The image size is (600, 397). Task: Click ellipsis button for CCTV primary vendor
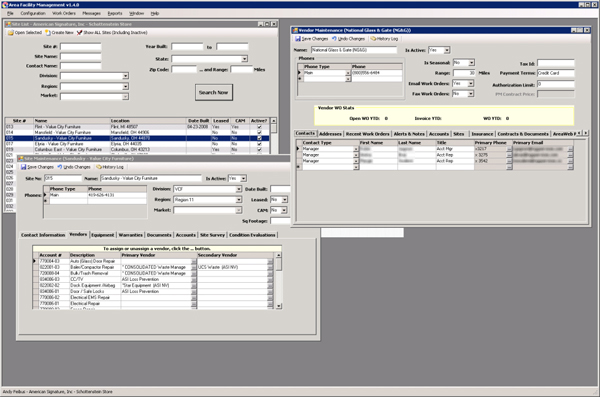click(194, 279)
